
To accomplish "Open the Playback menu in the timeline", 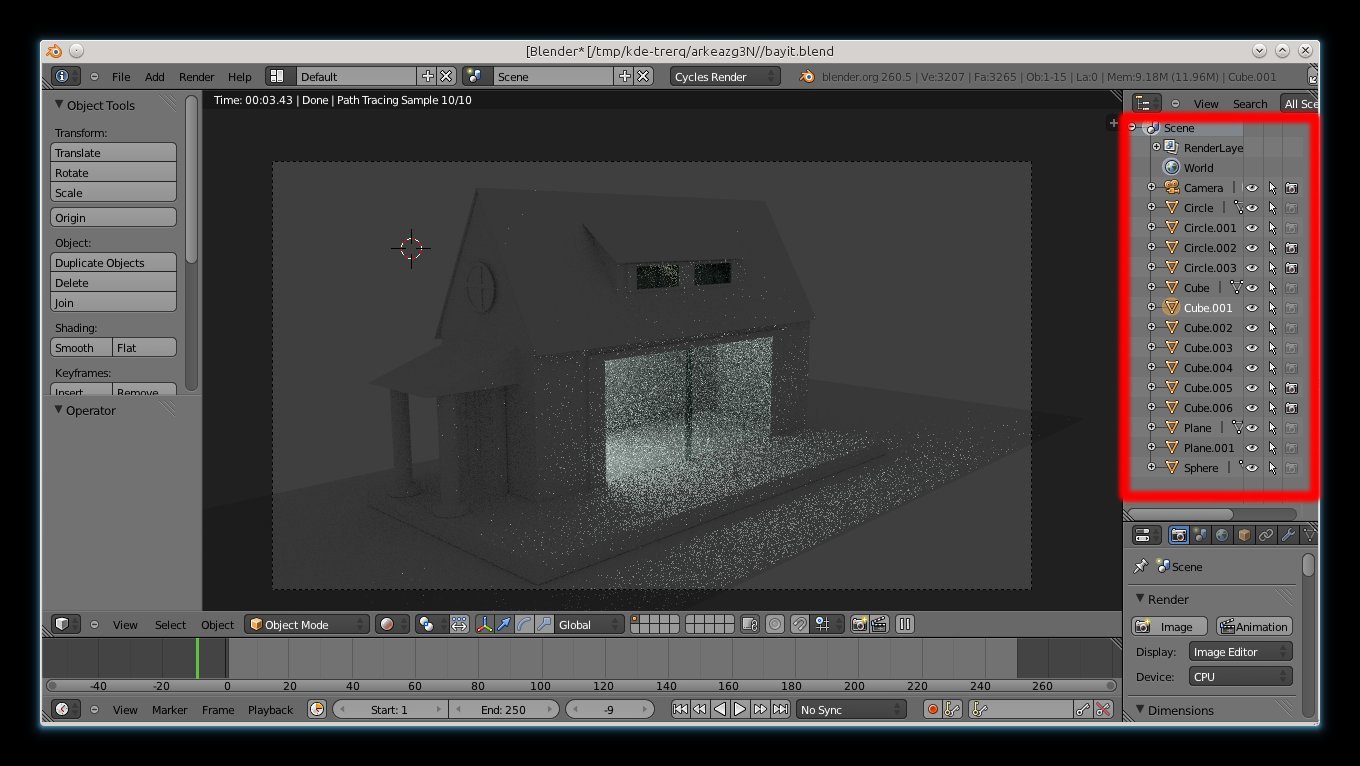I will 270,710.
